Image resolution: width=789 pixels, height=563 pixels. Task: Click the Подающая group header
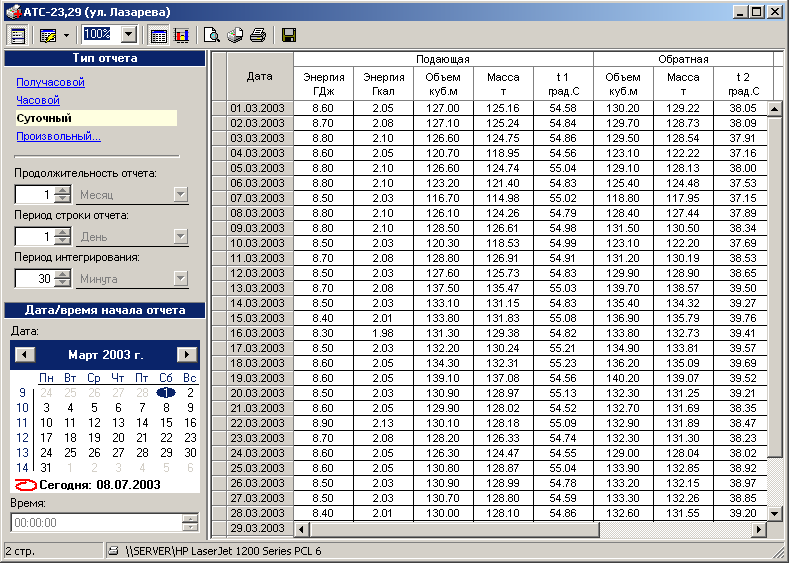click(443, 59)
